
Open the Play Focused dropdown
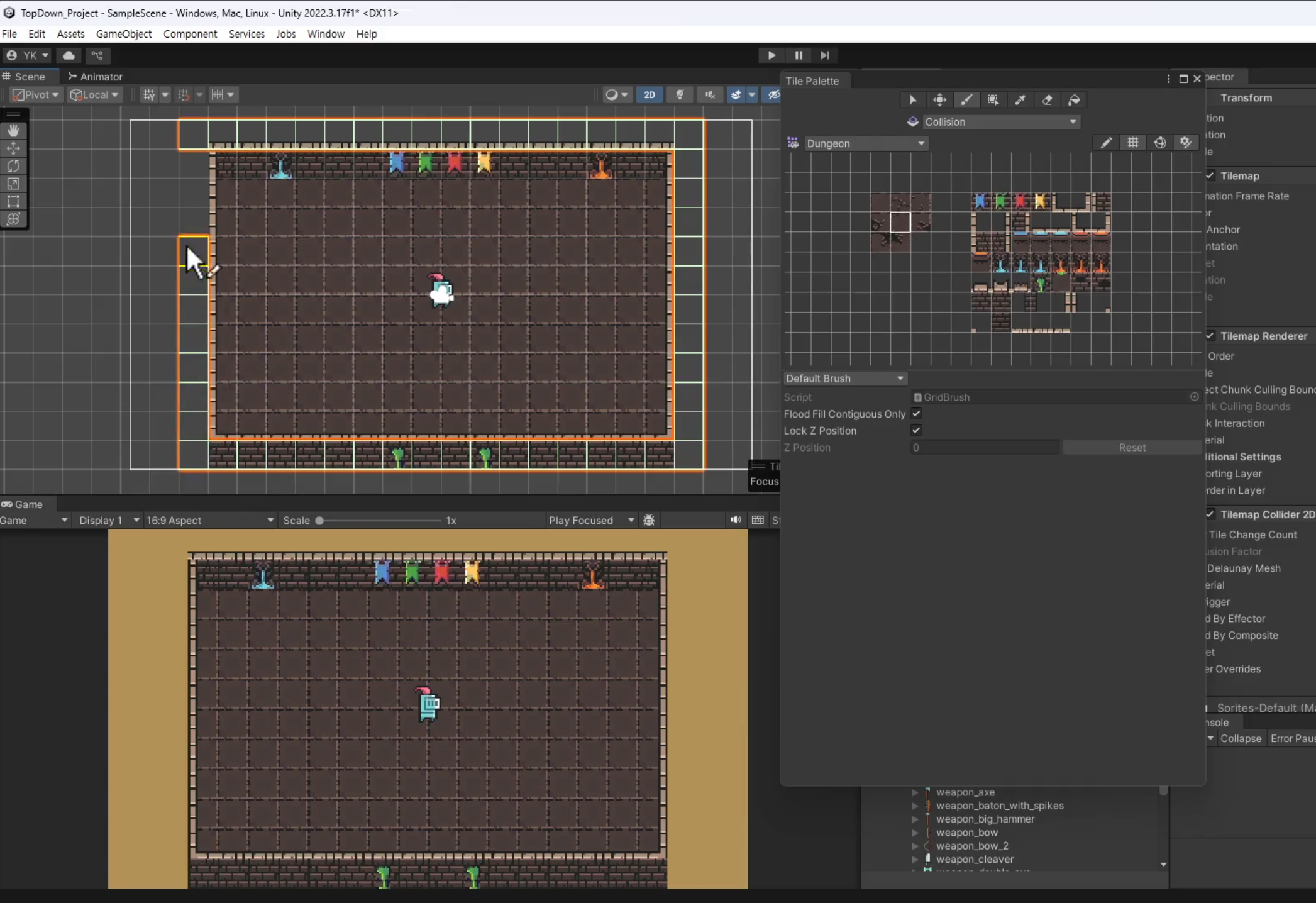(x=592, y=520)
